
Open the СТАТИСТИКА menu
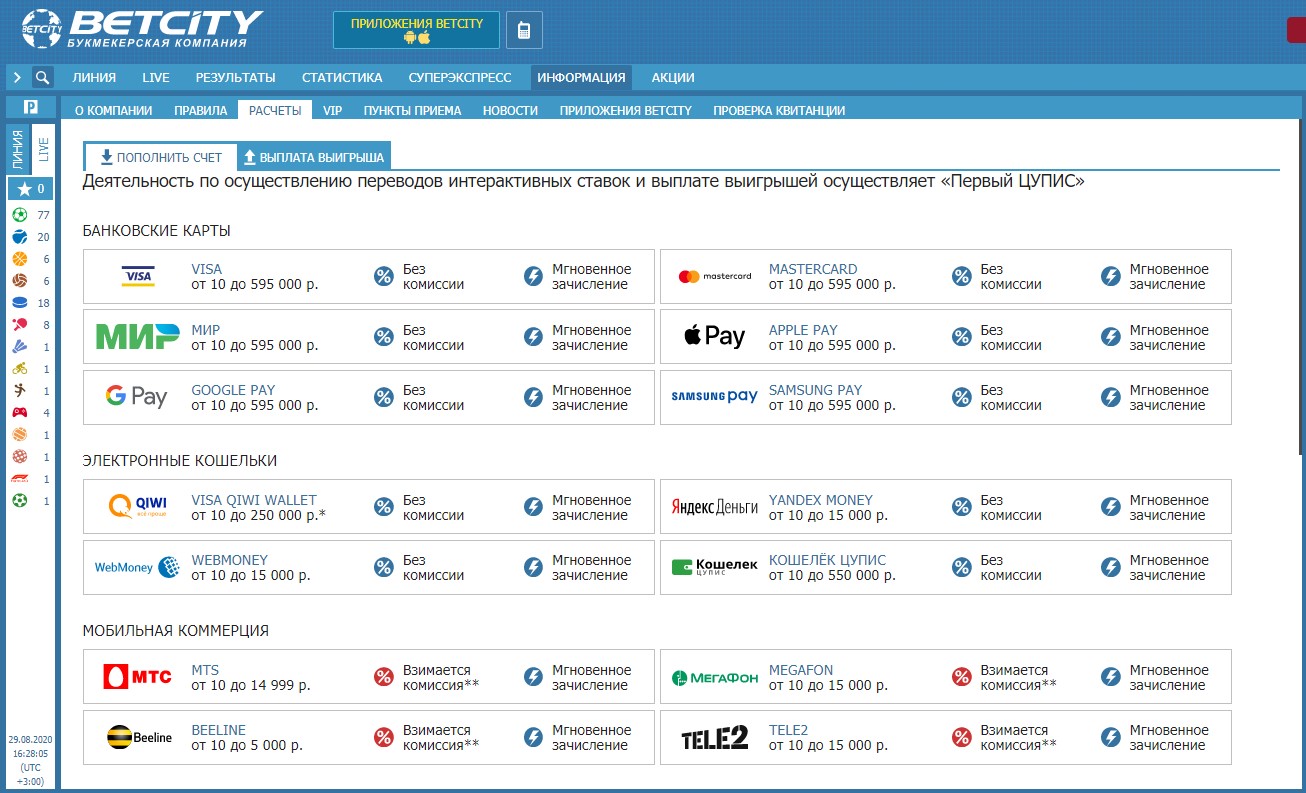point(342,78)
